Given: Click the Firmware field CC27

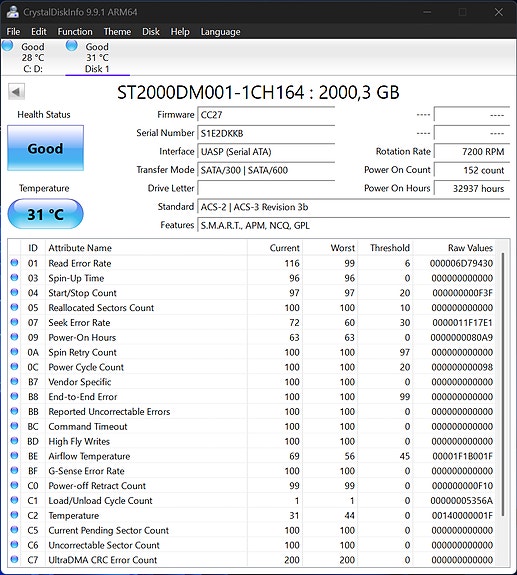Looking at the screenshot, I should pos(266,115).
